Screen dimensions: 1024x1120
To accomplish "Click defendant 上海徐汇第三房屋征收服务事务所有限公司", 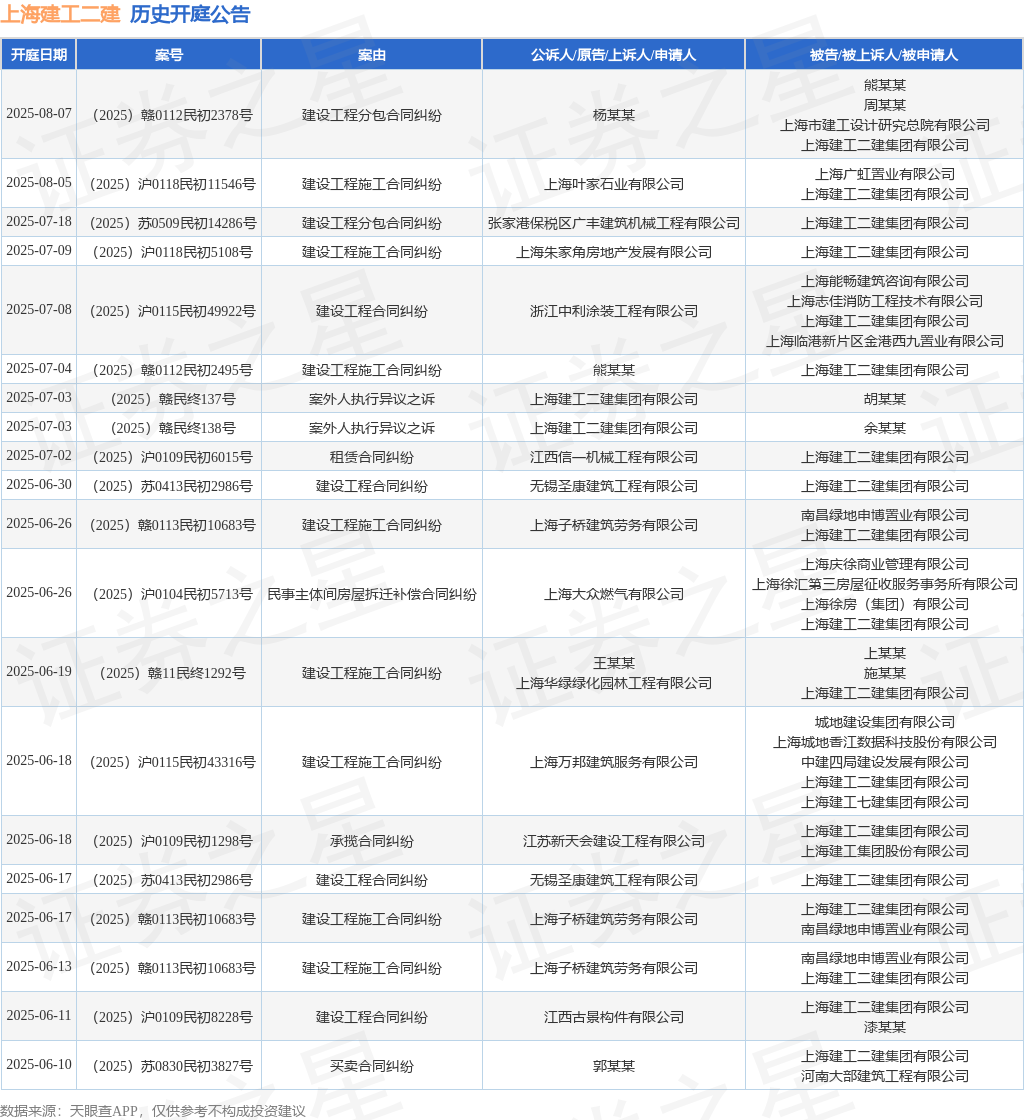I will tap(885, 584).
